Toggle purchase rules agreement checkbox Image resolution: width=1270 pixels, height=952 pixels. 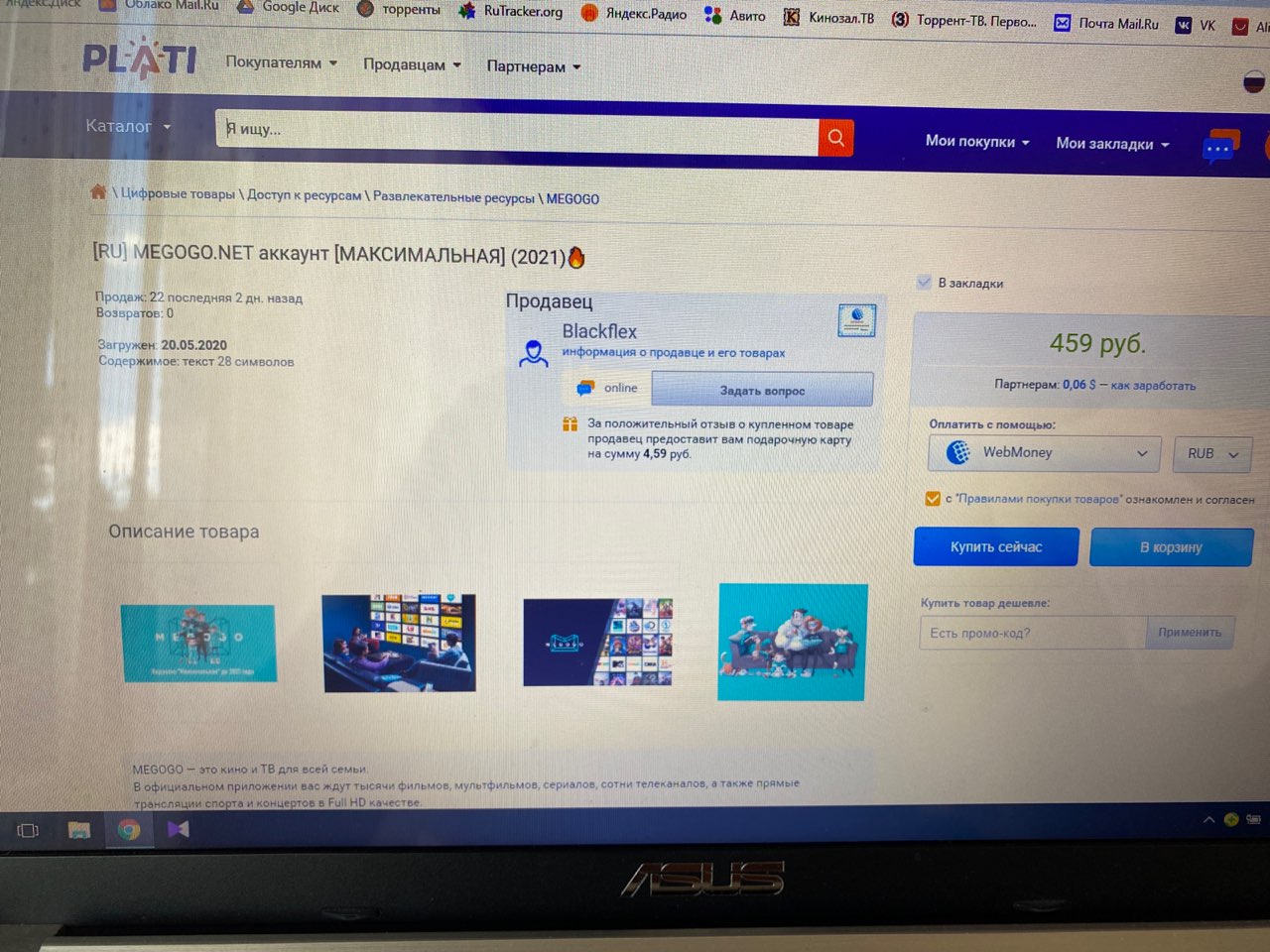(x=933, y=498)
